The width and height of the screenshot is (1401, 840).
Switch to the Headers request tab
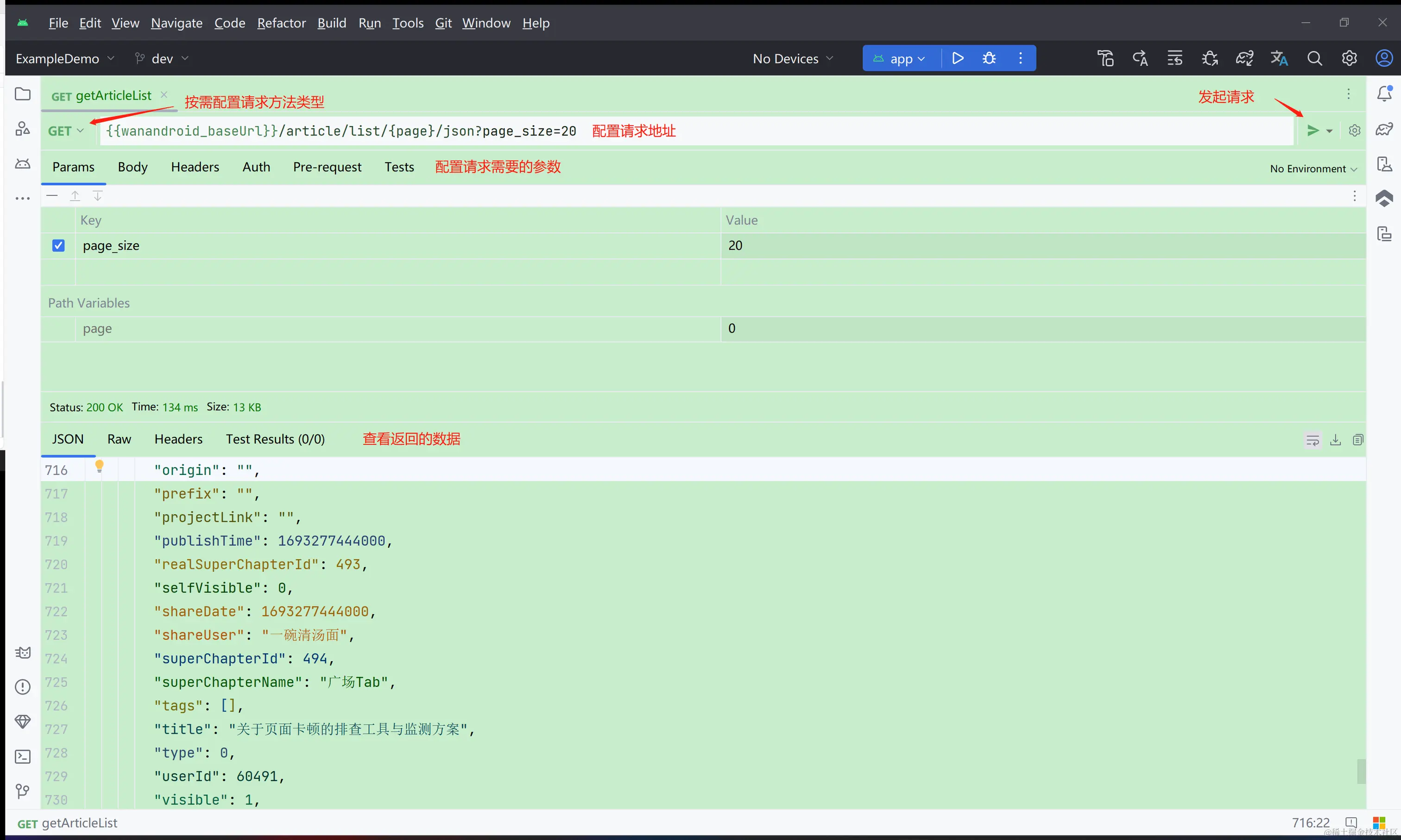(195, 167)
